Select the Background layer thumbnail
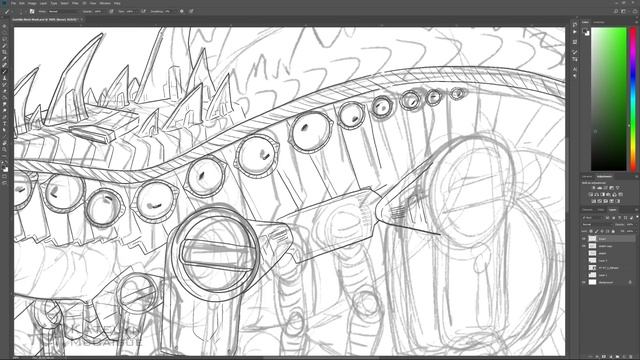 [593, 282]
